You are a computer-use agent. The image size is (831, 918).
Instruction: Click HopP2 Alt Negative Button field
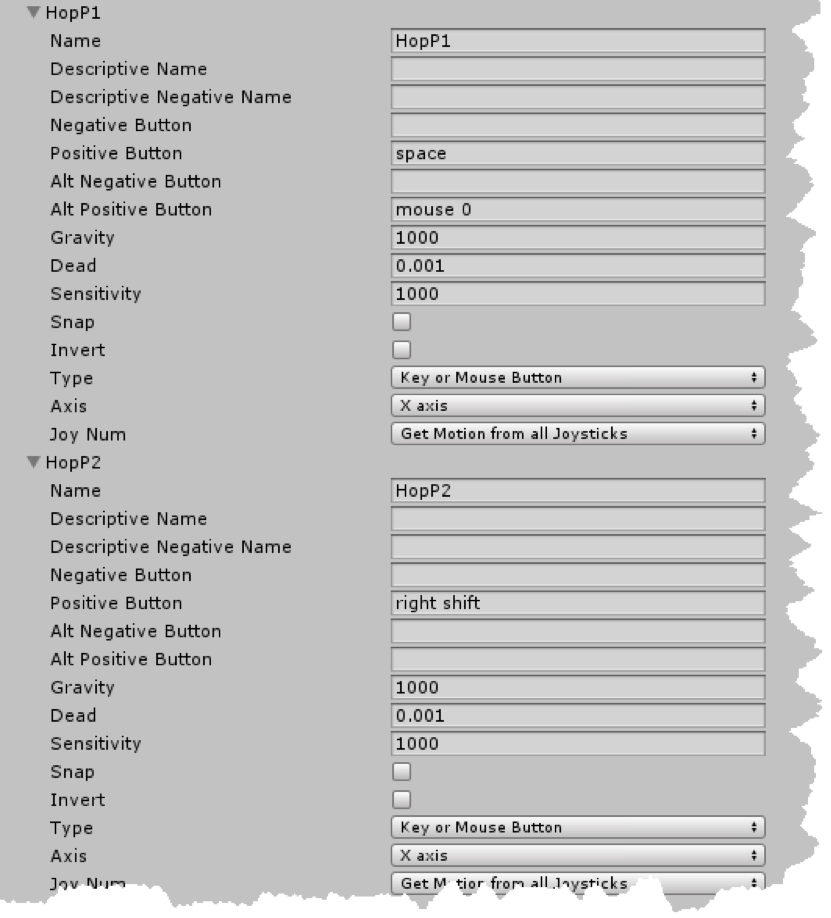click(x=578, y=631)
